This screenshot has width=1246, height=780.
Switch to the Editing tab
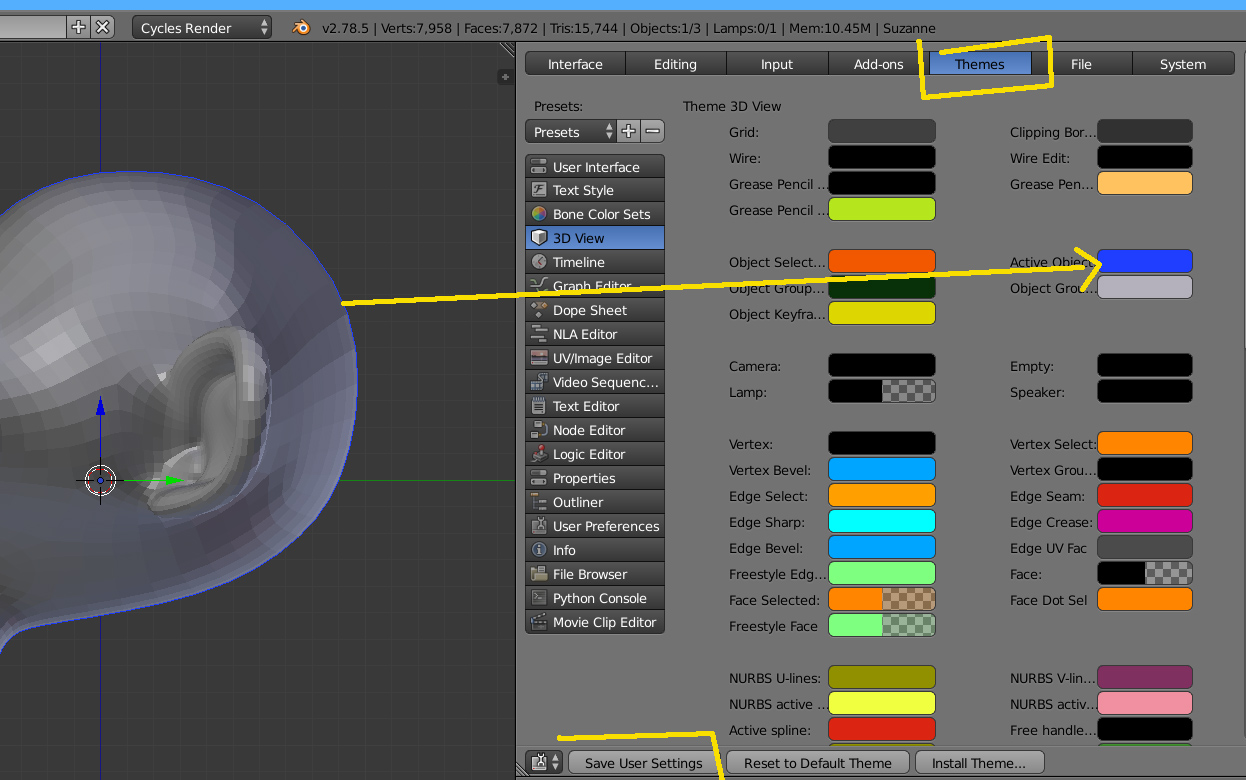coord(676,64)
